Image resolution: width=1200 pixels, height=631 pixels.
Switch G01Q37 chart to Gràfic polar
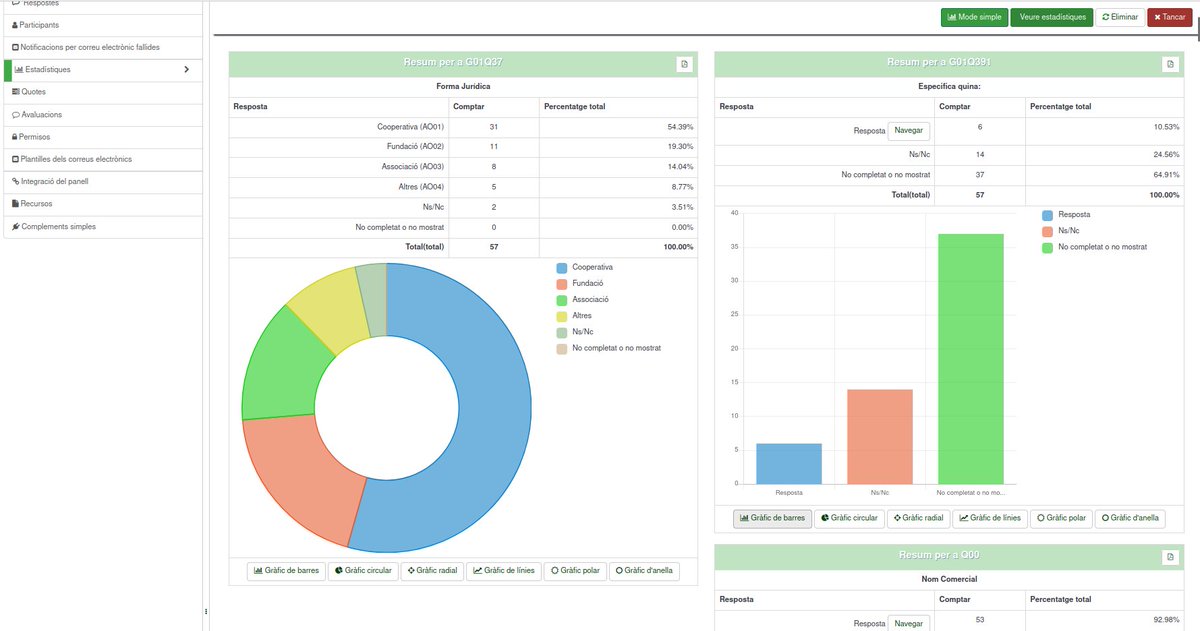pos(574,571)
